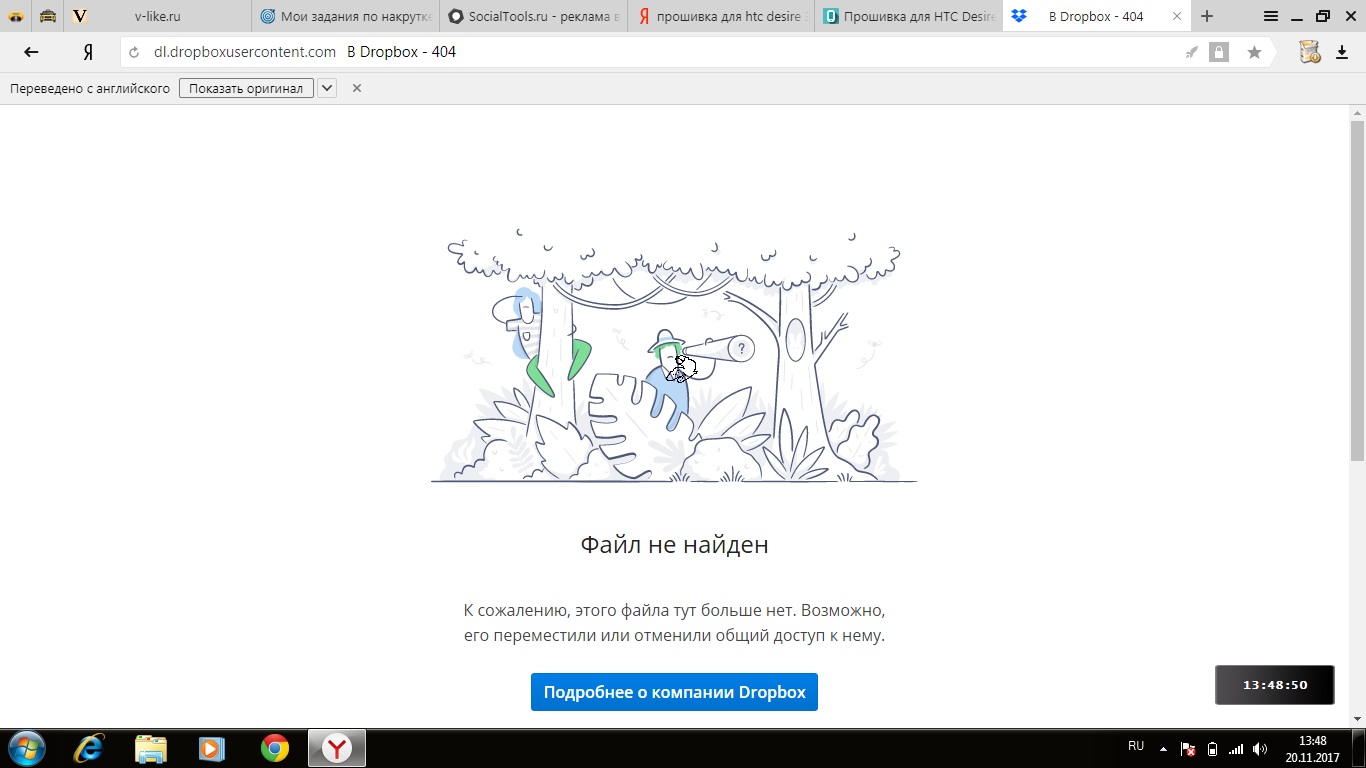Open Windows Explorer from the taskbar
The image size is (1366, 768).
click(151, 748)
